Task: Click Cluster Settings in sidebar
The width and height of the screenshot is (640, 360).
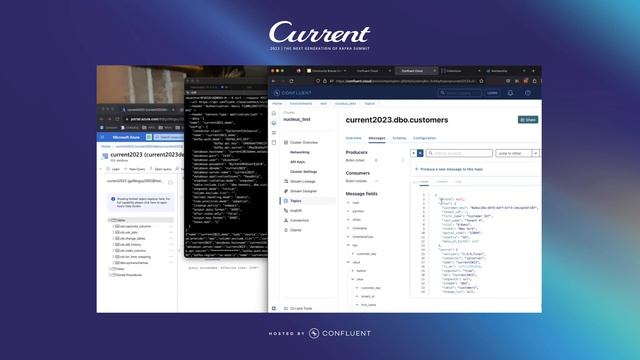Action: [x=304, y=172]
